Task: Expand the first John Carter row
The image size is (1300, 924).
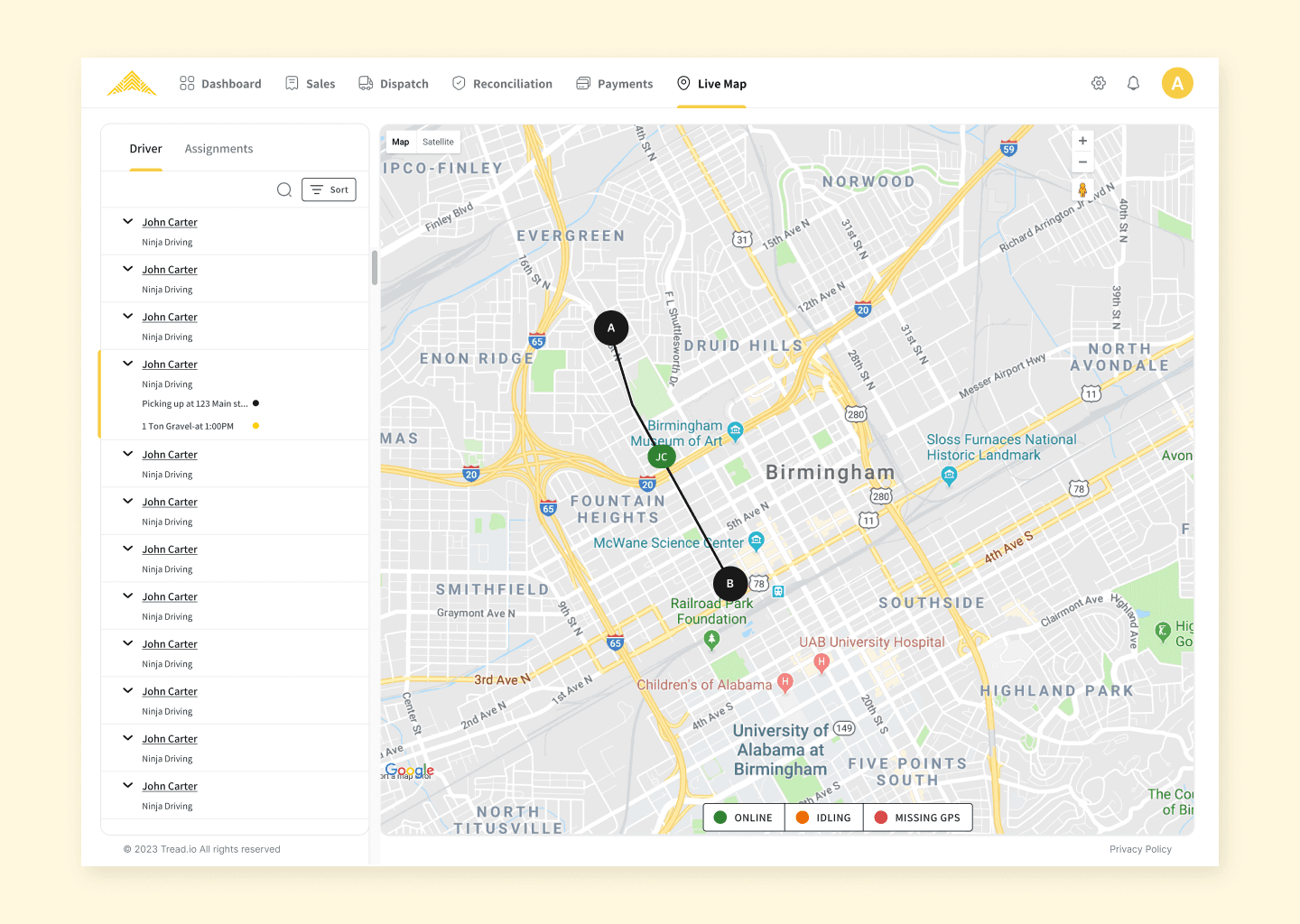Action: pyautogui.click(x=128, y=221)
